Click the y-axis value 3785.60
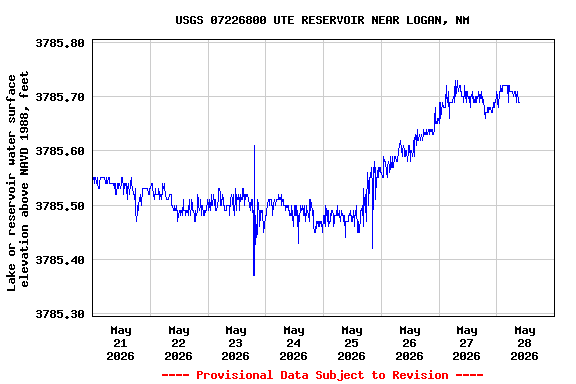The height and width of the screenshot is (384, 576). pyautogui.click(x=60, y=151)
